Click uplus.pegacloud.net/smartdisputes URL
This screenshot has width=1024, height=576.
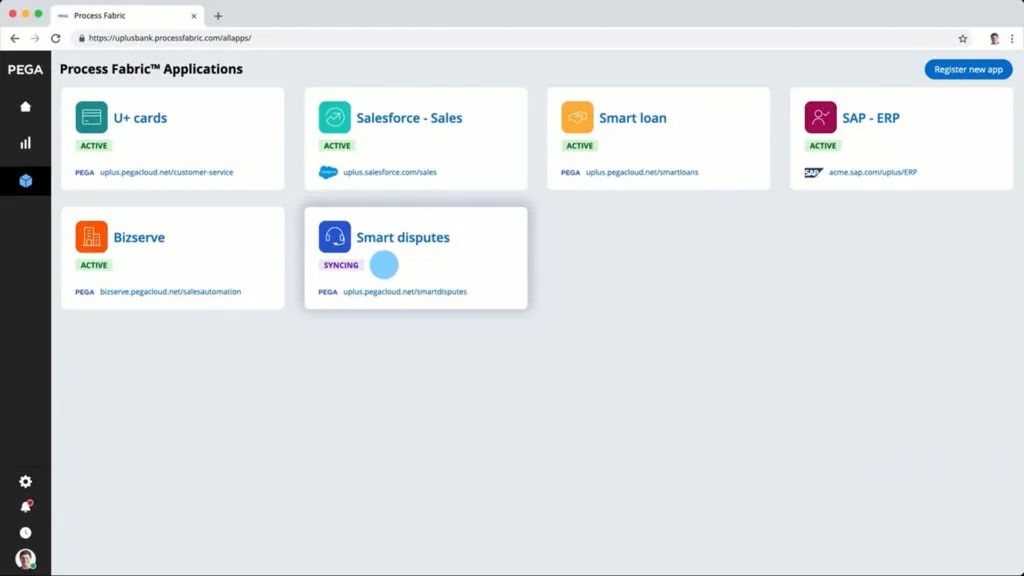click(x=405, y=292)
